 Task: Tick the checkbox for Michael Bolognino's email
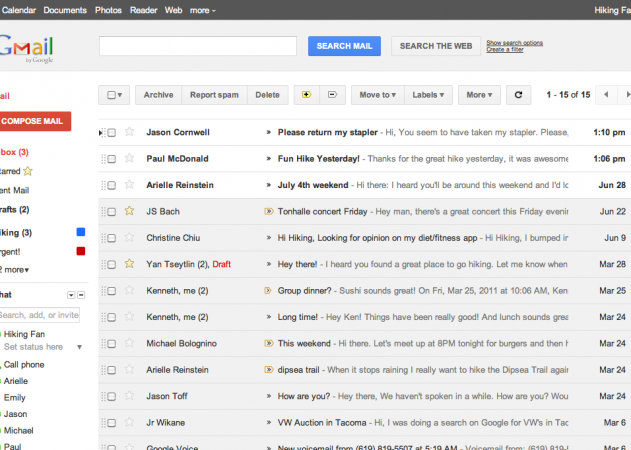click(x=112, y=343)
